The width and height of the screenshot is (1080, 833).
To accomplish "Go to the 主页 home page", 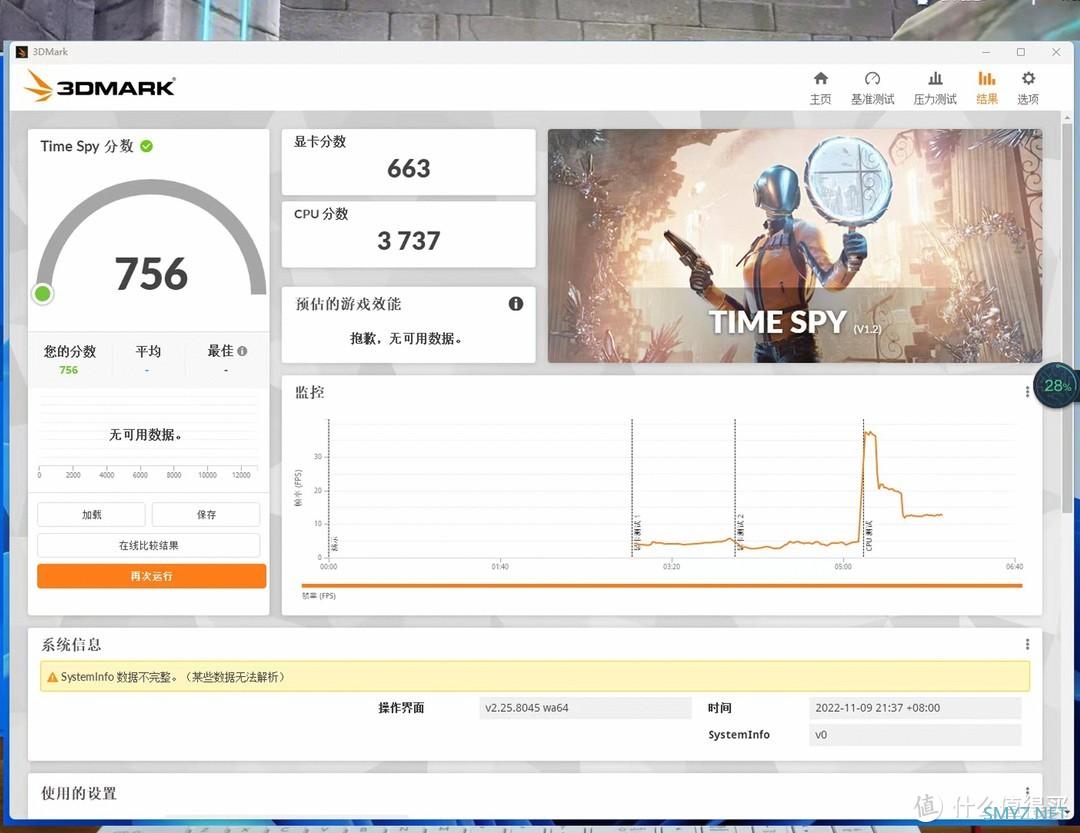I will pyautogui.click(x=820, y=88).
